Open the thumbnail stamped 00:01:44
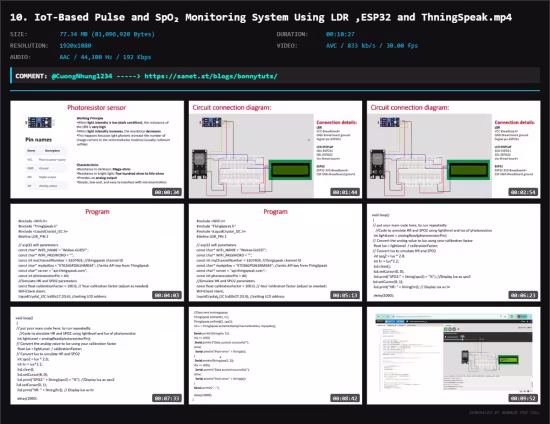Image resolution: width=550 pixels, height=424 pixels. 275,149
